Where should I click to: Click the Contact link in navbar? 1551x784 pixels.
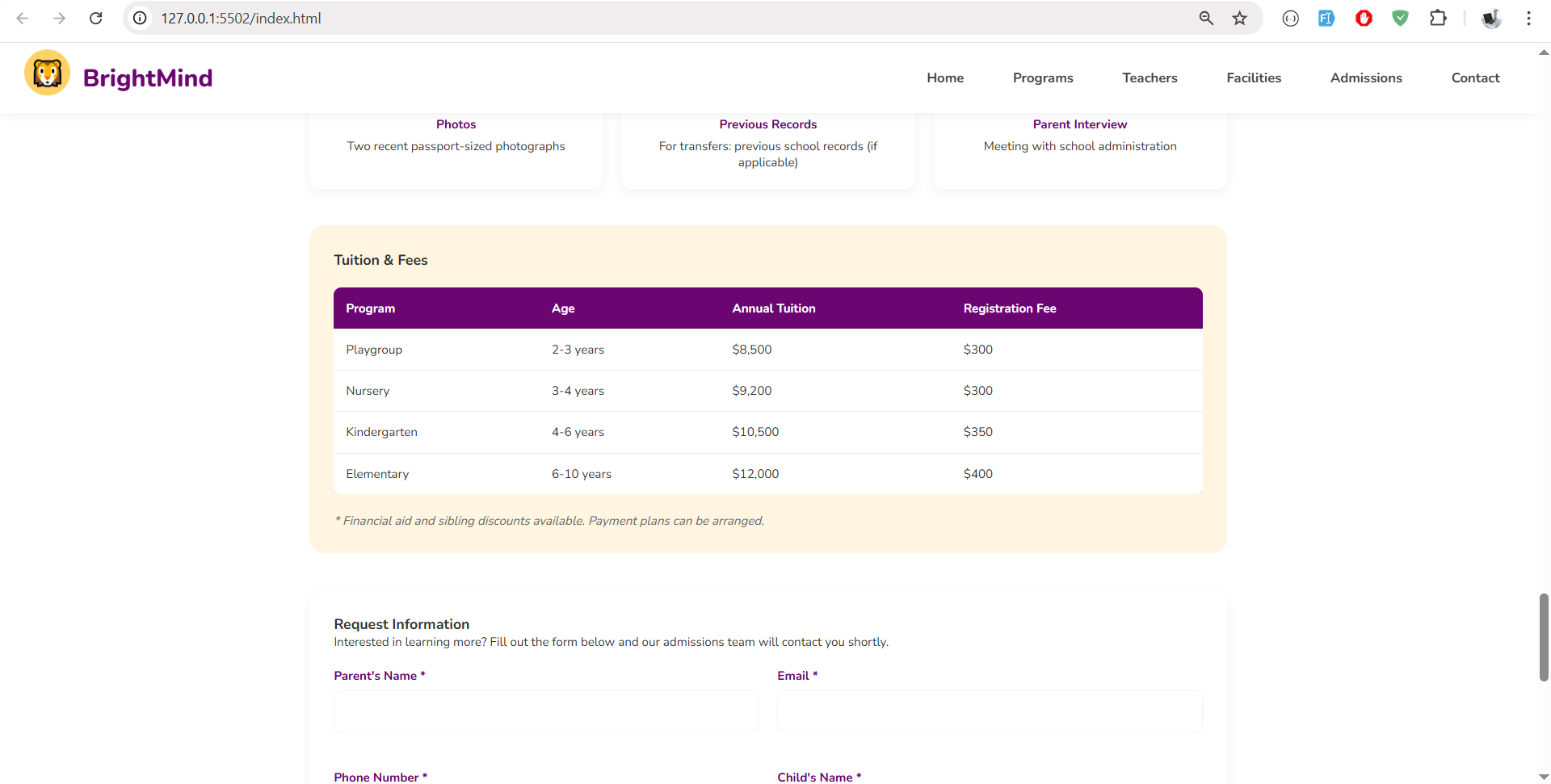pos(1475,78)
